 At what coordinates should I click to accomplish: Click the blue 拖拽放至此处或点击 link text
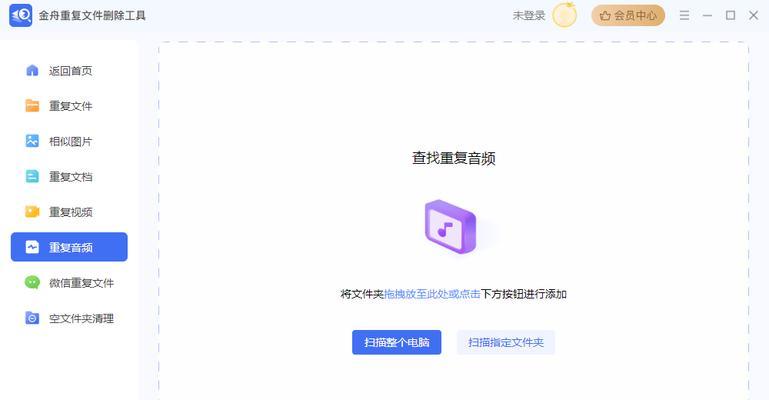coord(432,294)
